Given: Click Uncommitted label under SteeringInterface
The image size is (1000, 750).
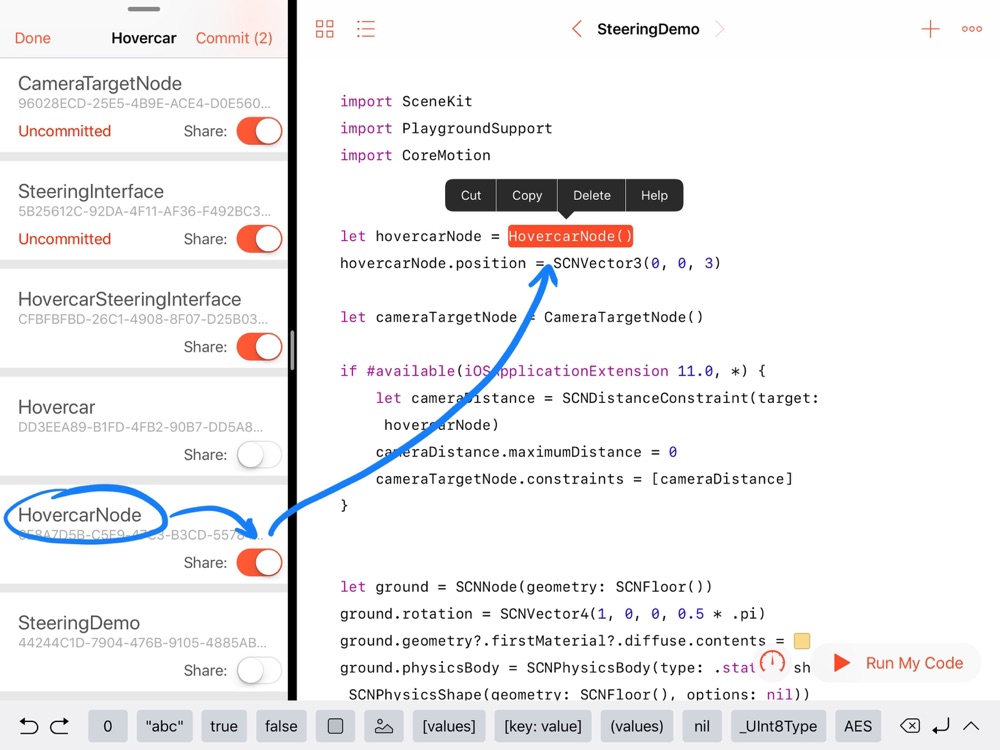Looking at the screenshot, I should coord(64,239).
